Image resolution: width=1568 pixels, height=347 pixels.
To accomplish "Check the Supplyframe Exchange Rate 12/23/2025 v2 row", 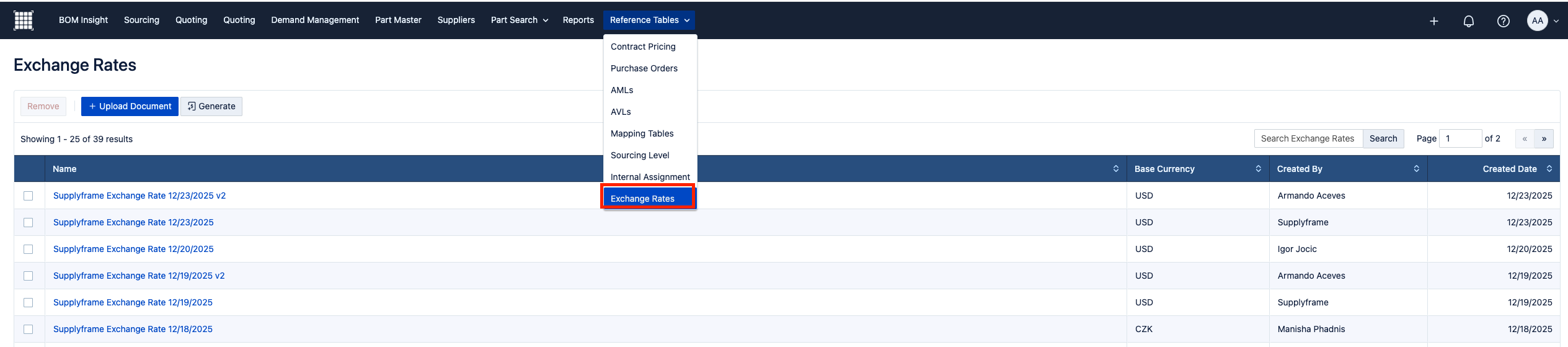I will tap(29, 196).
